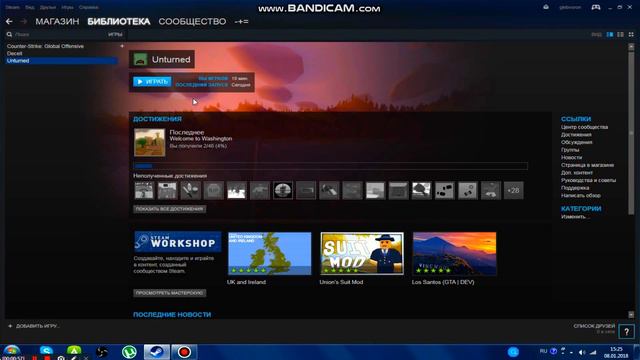Viewport: 640px width, 360px height.
Task: Click the scroll down arrow of content scrollbar
Action: [x=631, y=314]
